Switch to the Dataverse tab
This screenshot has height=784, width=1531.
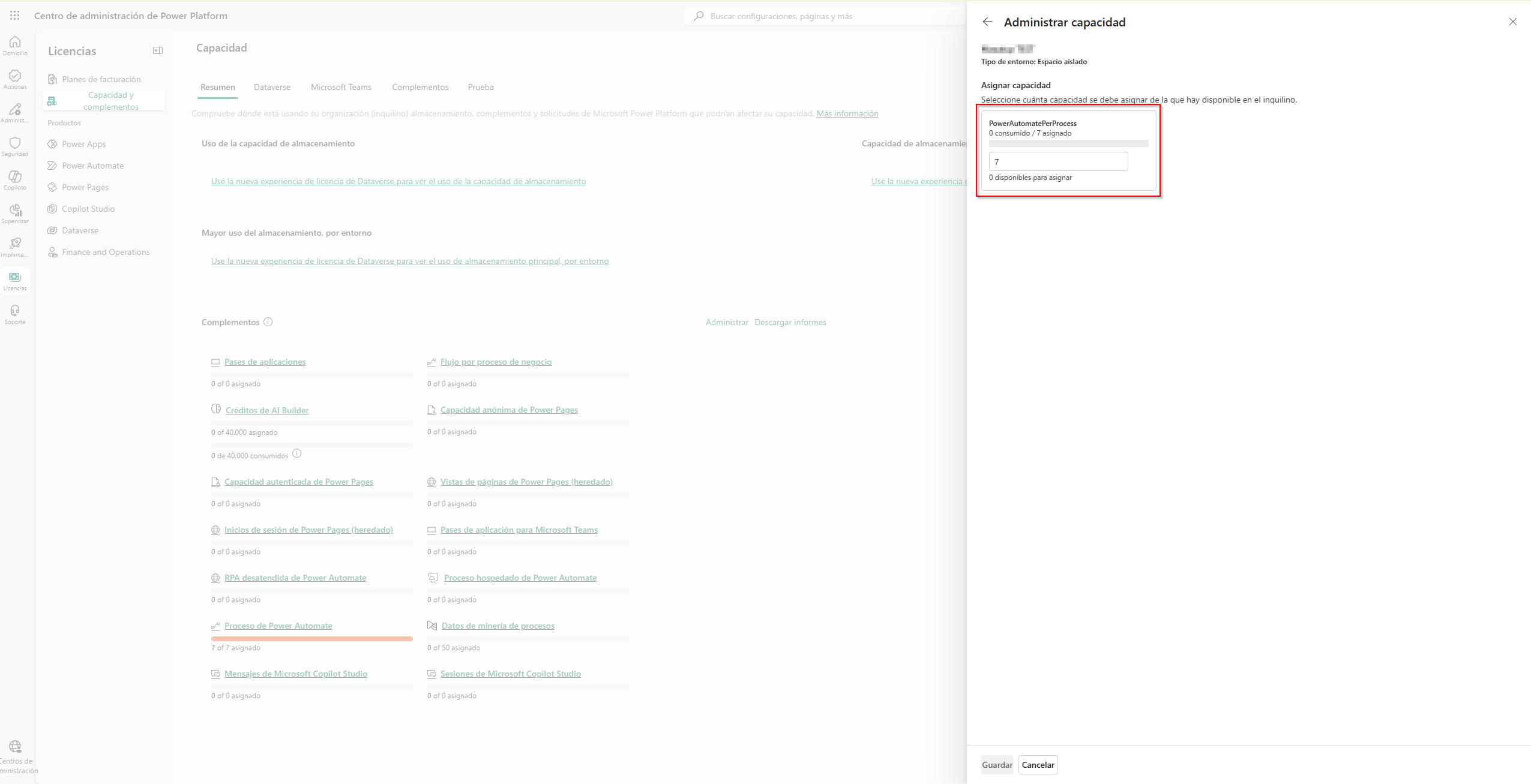pyautogui.click(x=272, y=88)
